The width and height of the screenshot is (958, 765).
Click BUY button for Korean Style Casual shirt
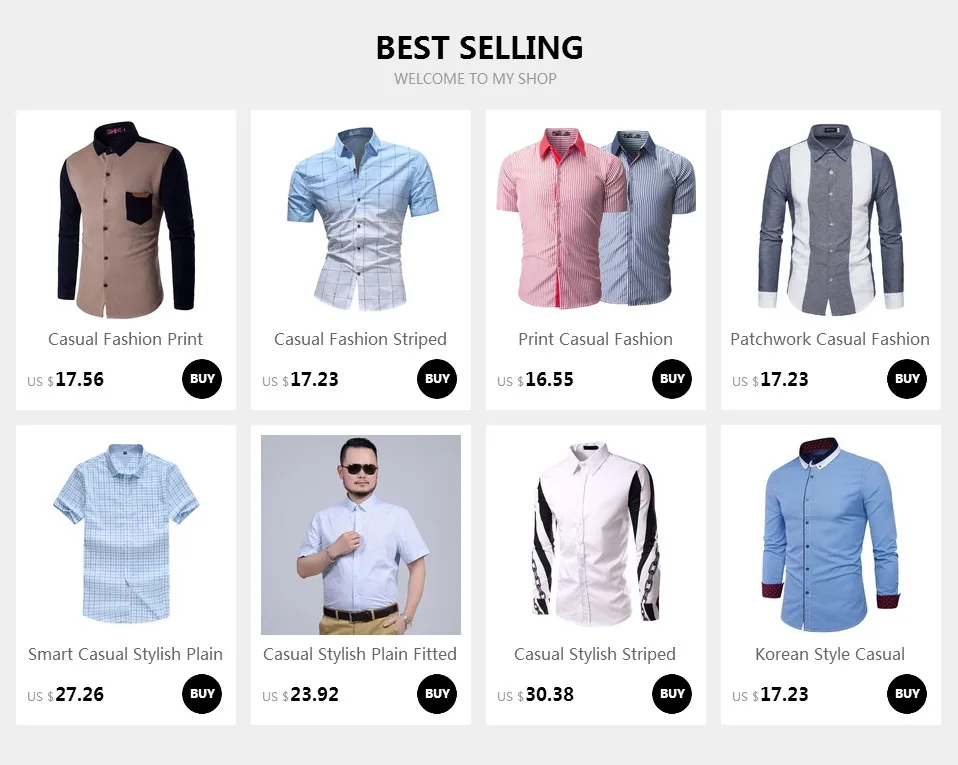[907, 694]
